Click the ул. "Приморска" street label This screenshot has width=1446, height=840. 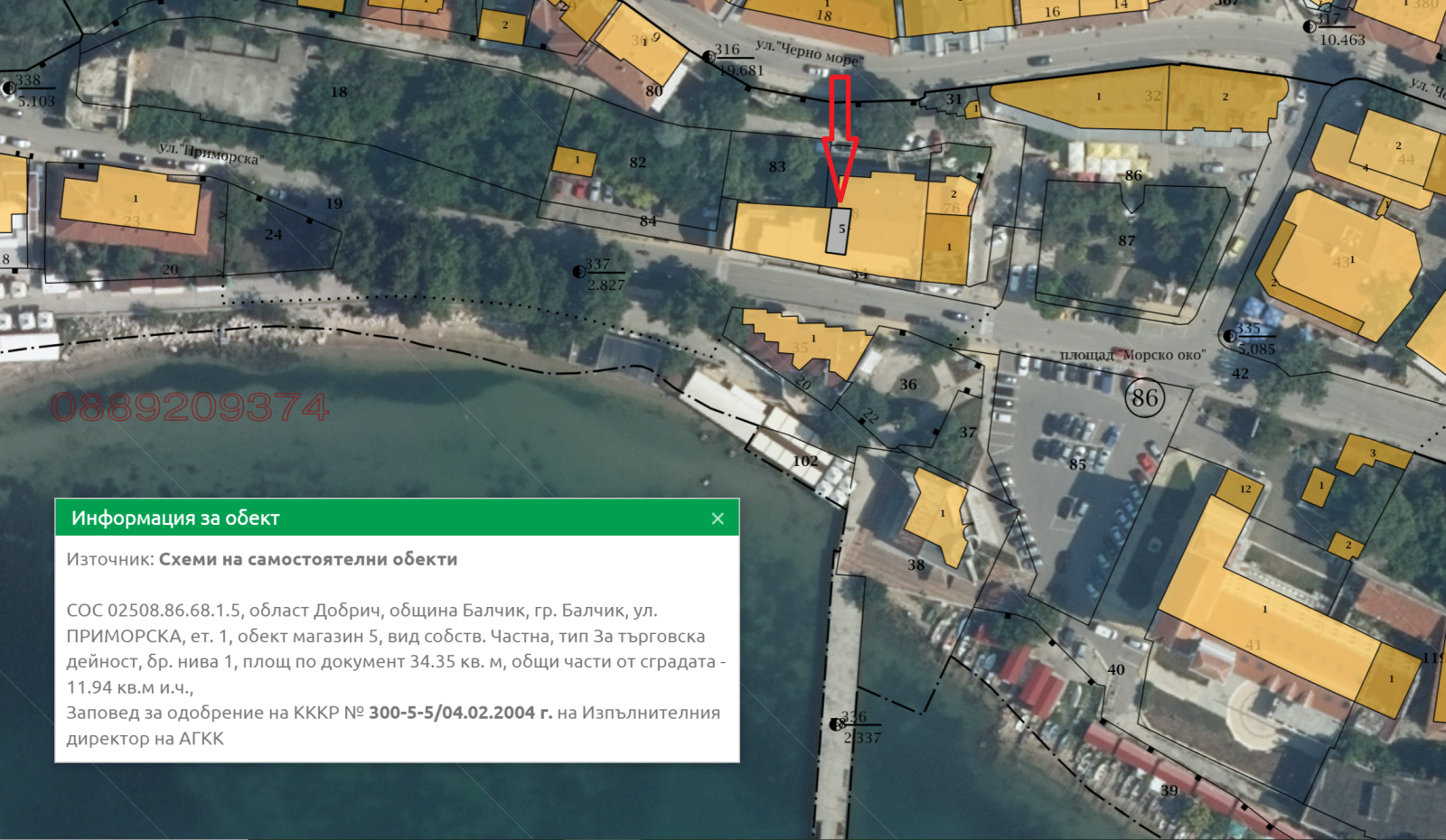click(x=211, y=154)
